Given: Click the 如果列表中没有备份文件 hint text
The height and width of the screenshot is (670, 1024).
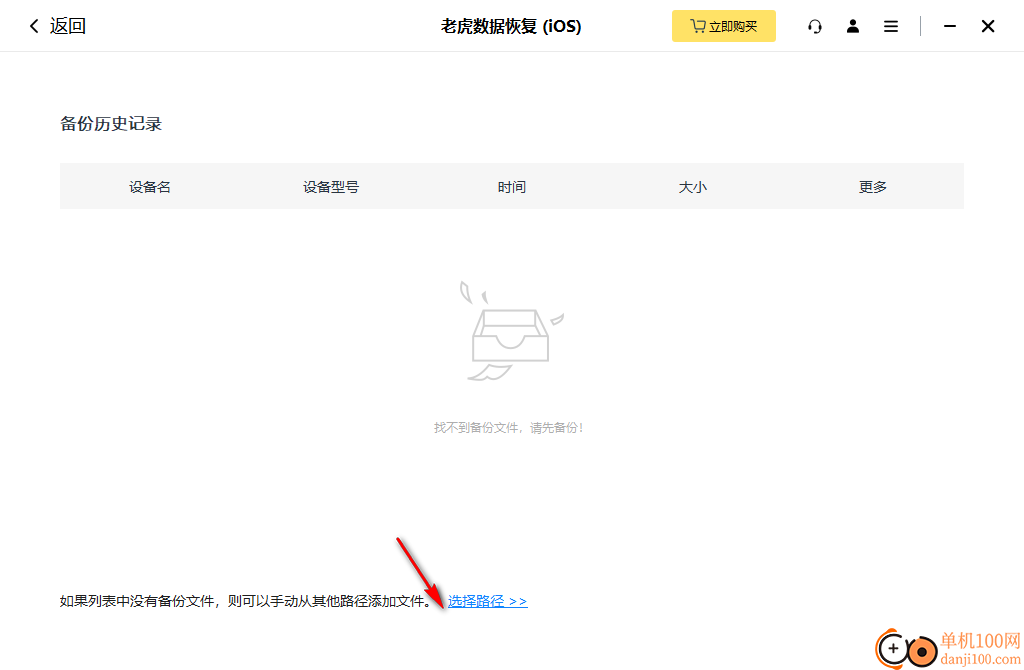Looking at the screenshot, I should pos(247,601).
